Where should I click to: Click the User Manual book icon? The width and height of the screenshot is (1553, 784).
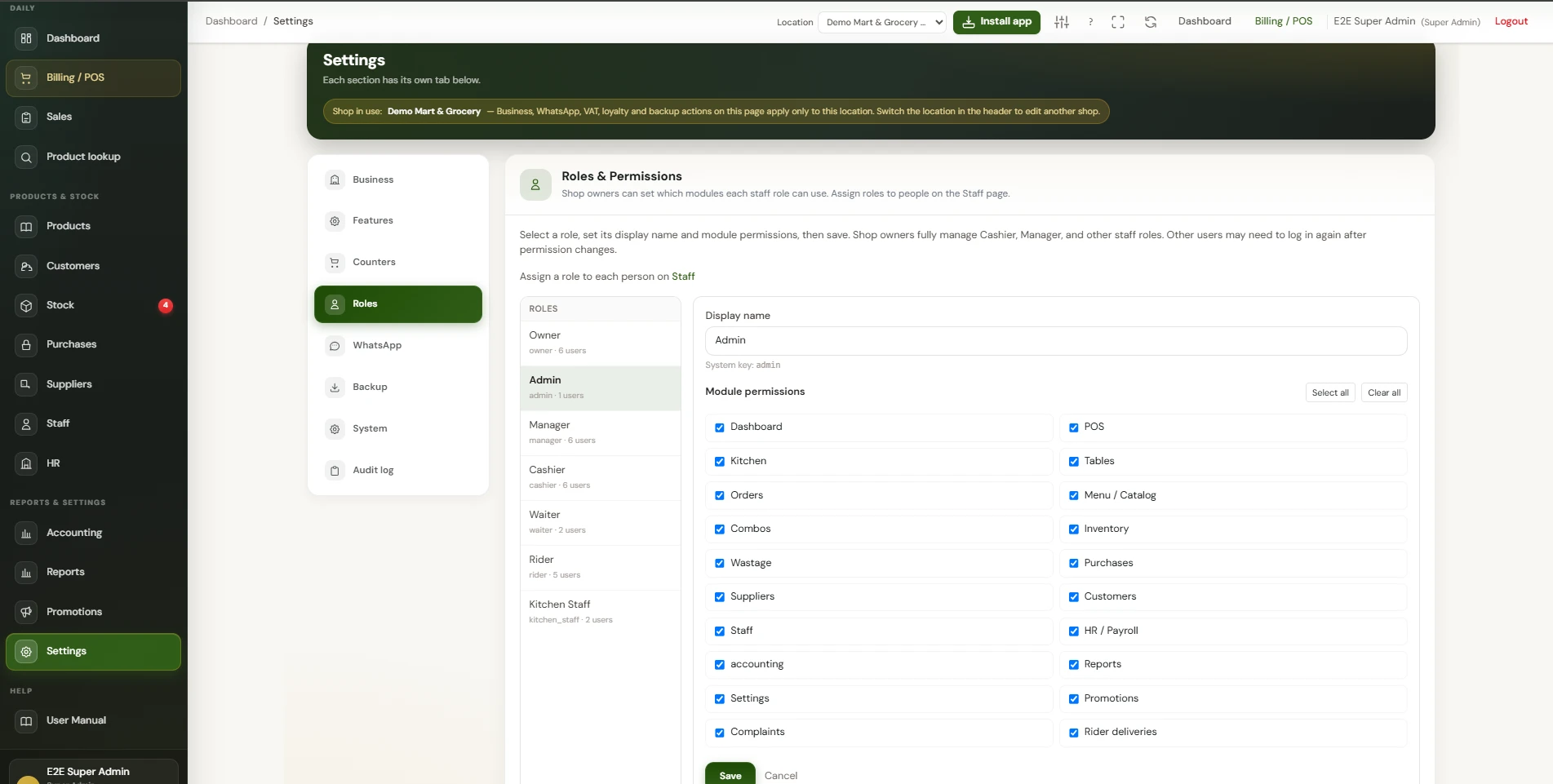point(26,721)
